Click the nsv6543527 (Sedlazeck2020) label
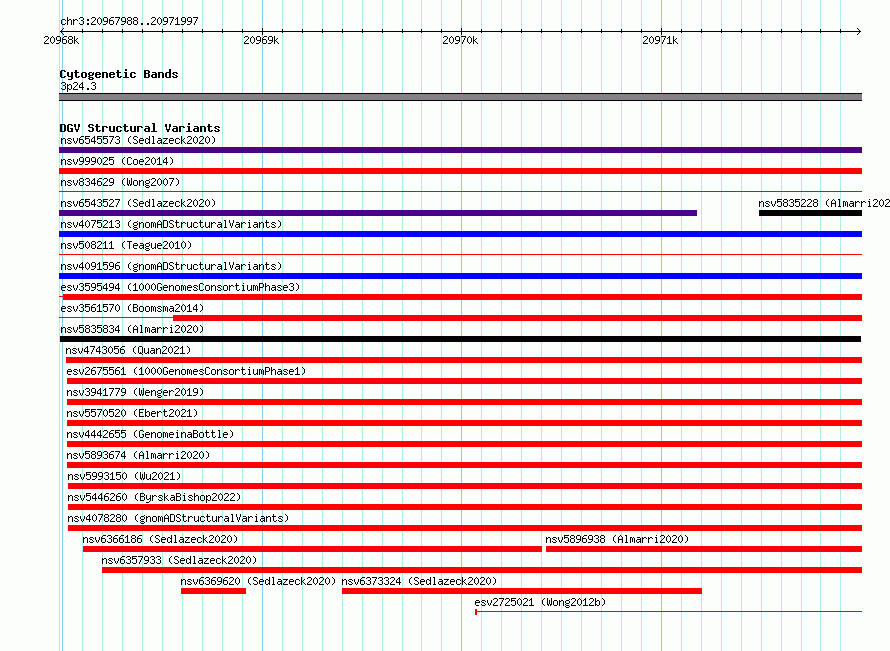890x651 pixels. click(x=138, y=203)
